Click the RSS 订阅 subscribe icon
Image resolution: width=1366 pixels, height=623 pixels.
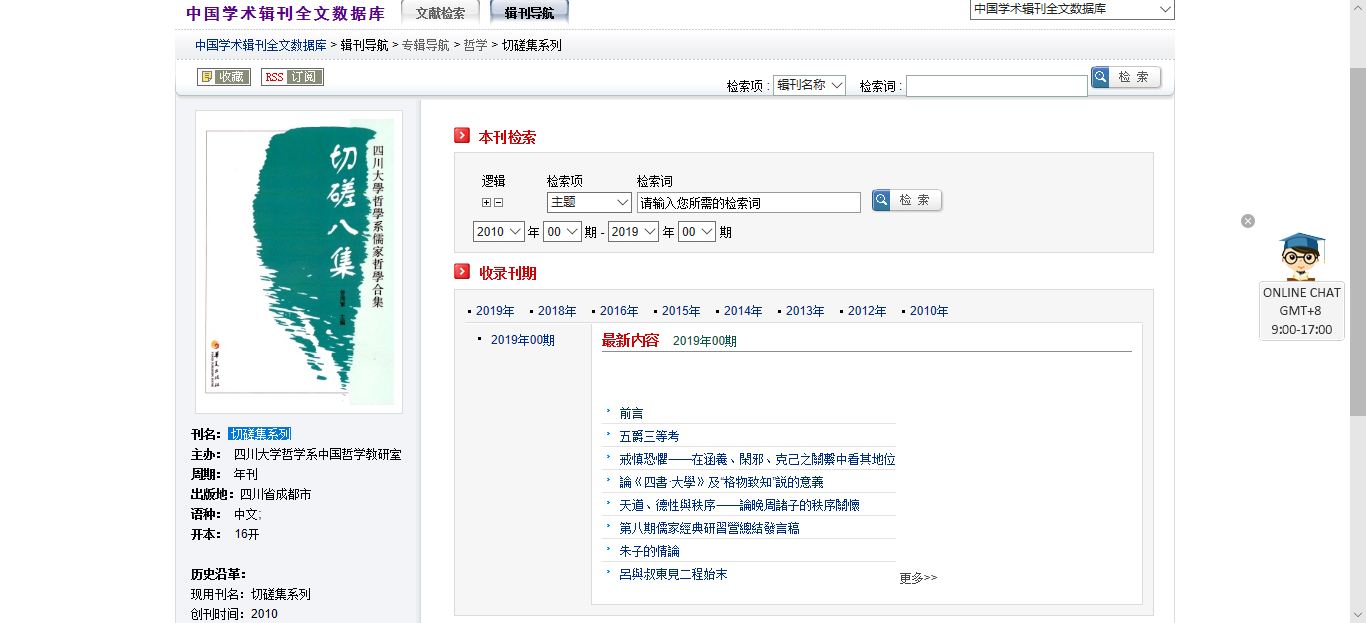292,77
